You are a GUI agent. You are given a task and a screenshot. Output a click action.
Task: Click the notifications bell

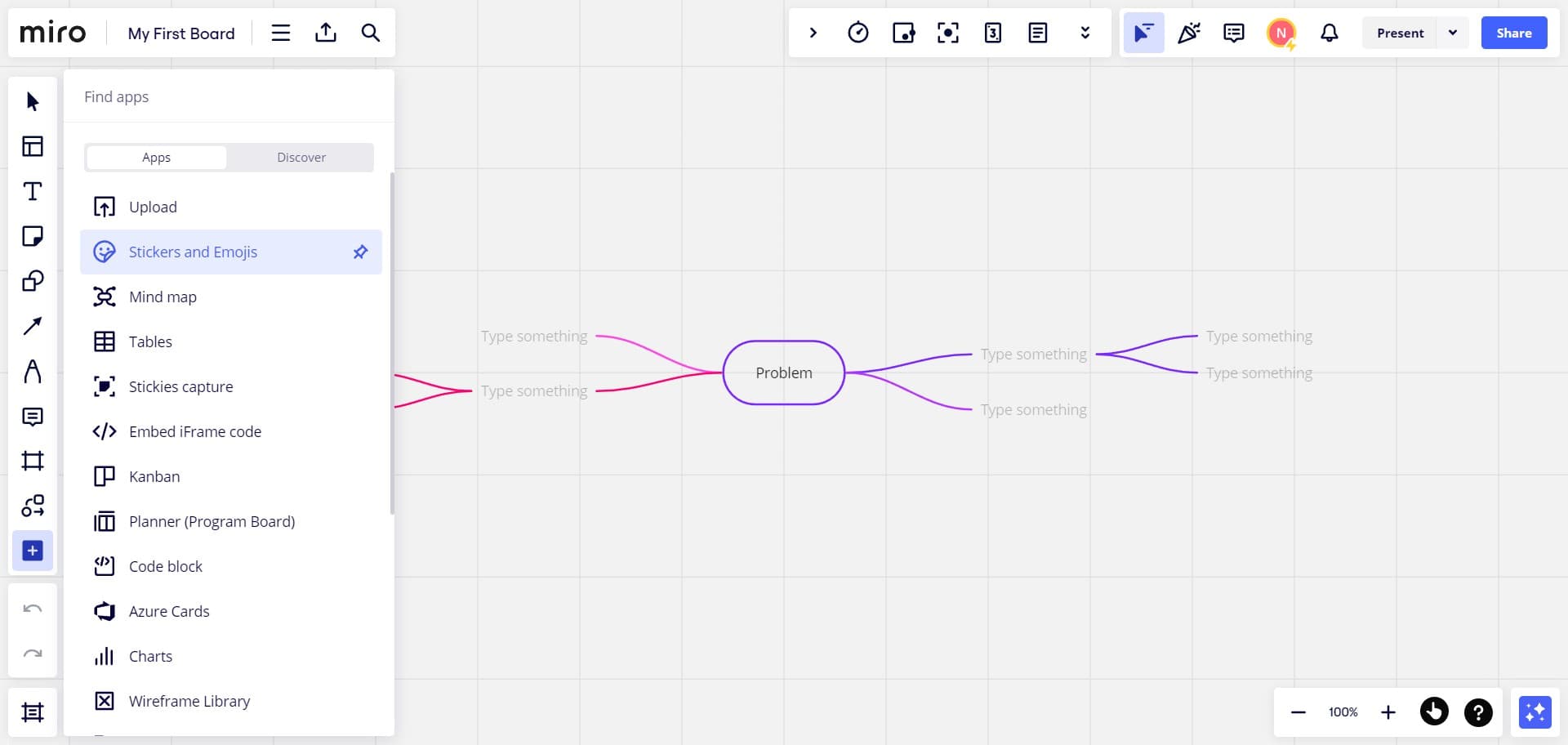tap(1330, 33)
